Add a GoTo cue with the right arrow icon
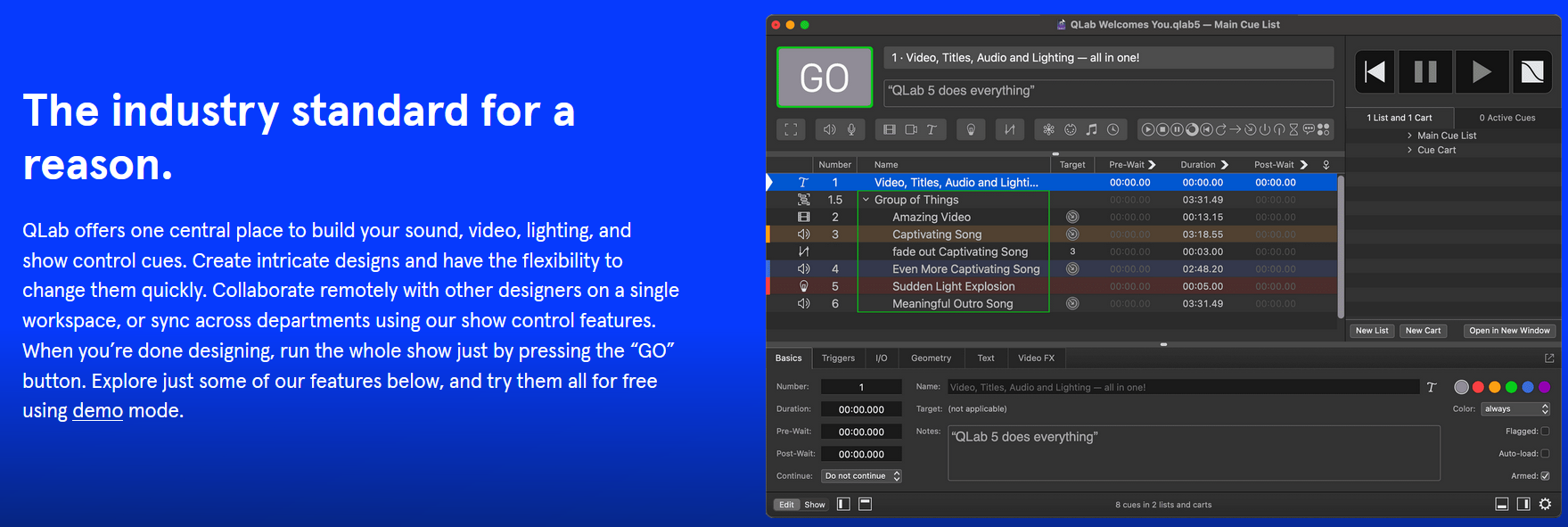This screenshot has height=527, width=1568. click(1236, 129)
